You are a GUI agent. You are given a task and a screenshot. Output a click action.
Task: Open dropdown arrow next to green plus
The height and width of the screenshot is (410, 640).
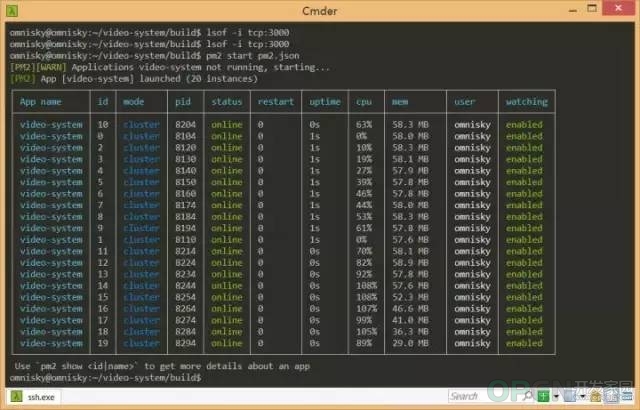point(556,396)
